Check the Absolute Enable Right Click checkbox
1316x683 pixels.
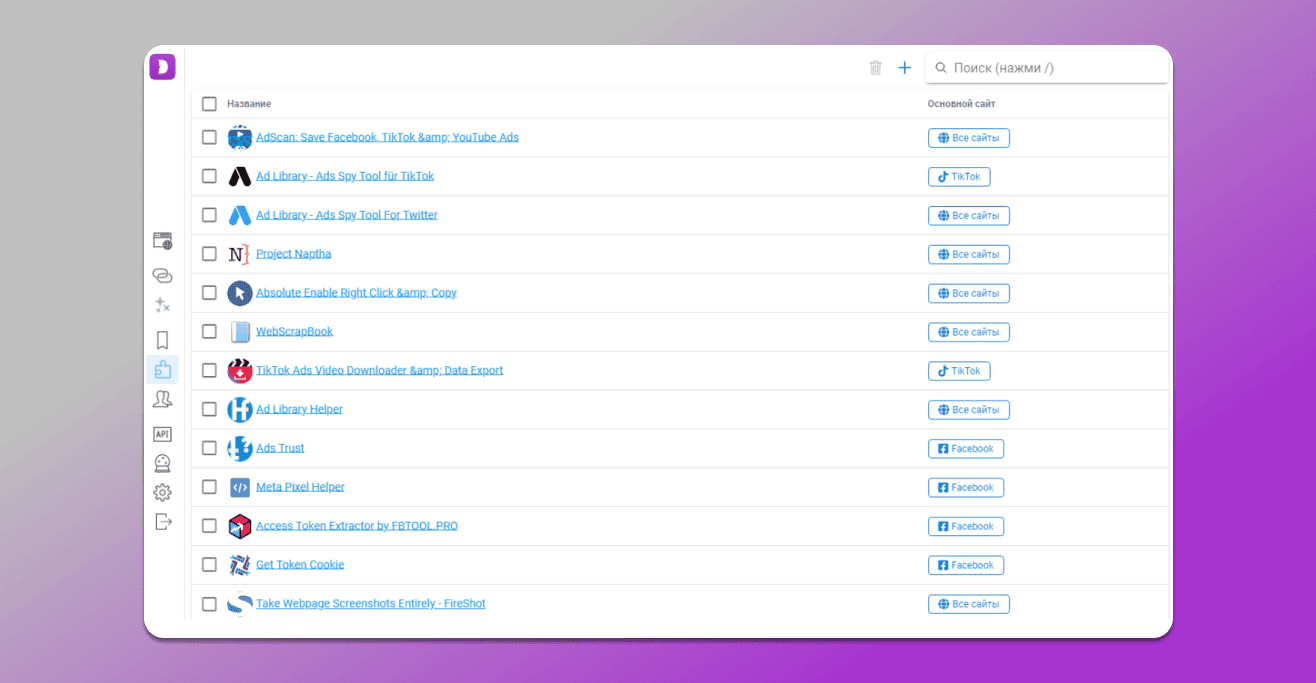209,293
